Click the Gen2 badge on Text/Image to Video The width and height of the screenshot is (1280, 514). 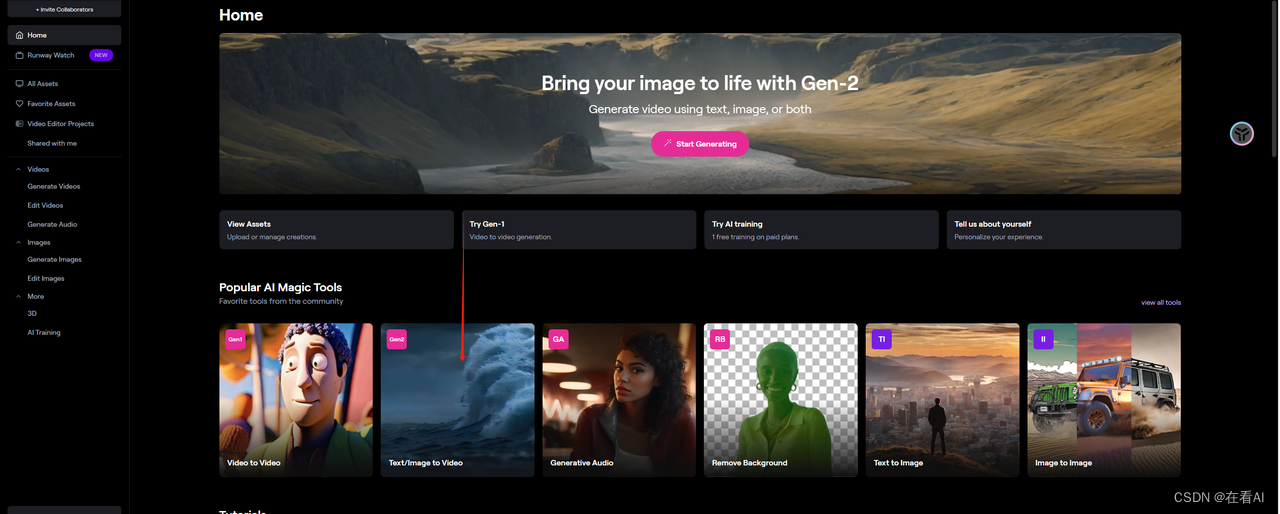pos(397,339)
